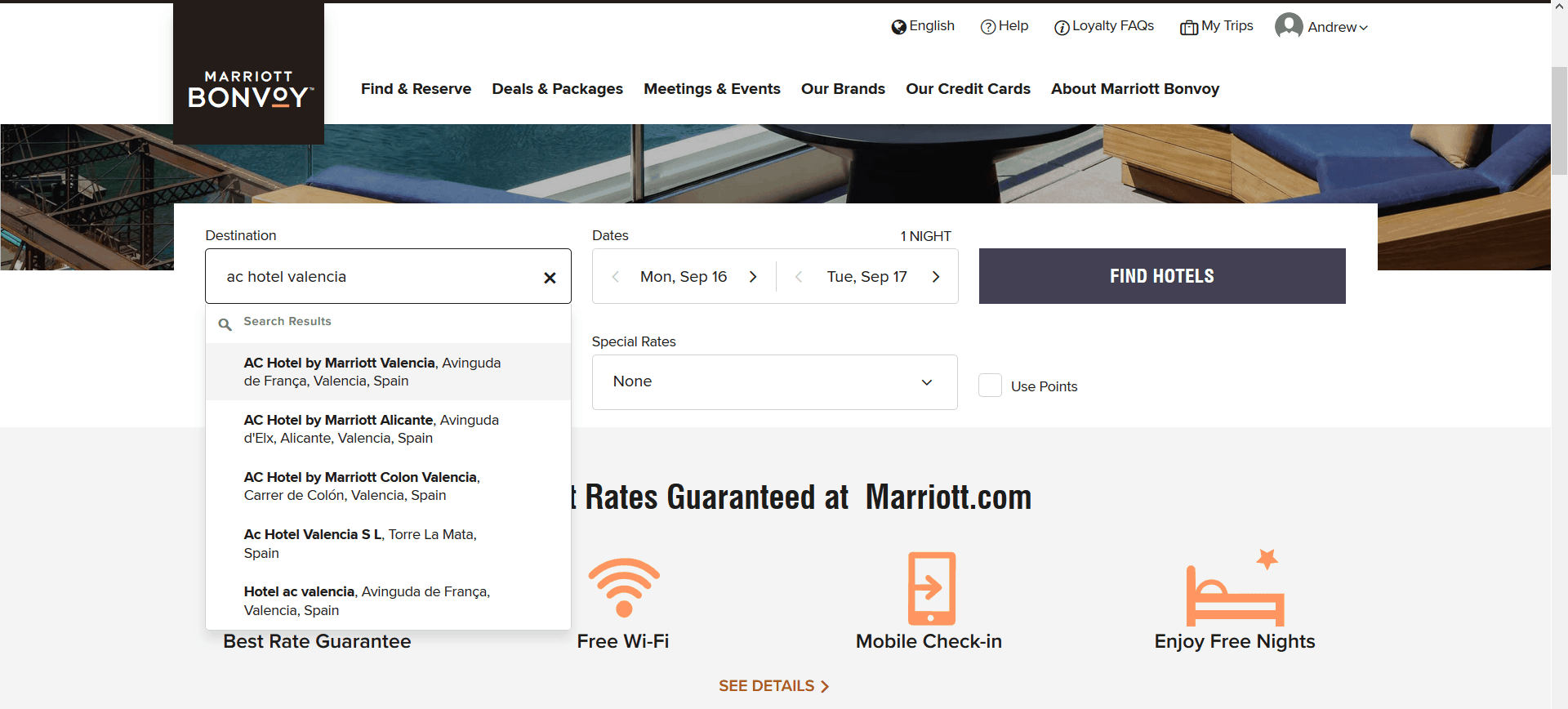Screen dimensions: 1568x709
Task: Open Our Credit Cards menu
Action: (968, 88)
